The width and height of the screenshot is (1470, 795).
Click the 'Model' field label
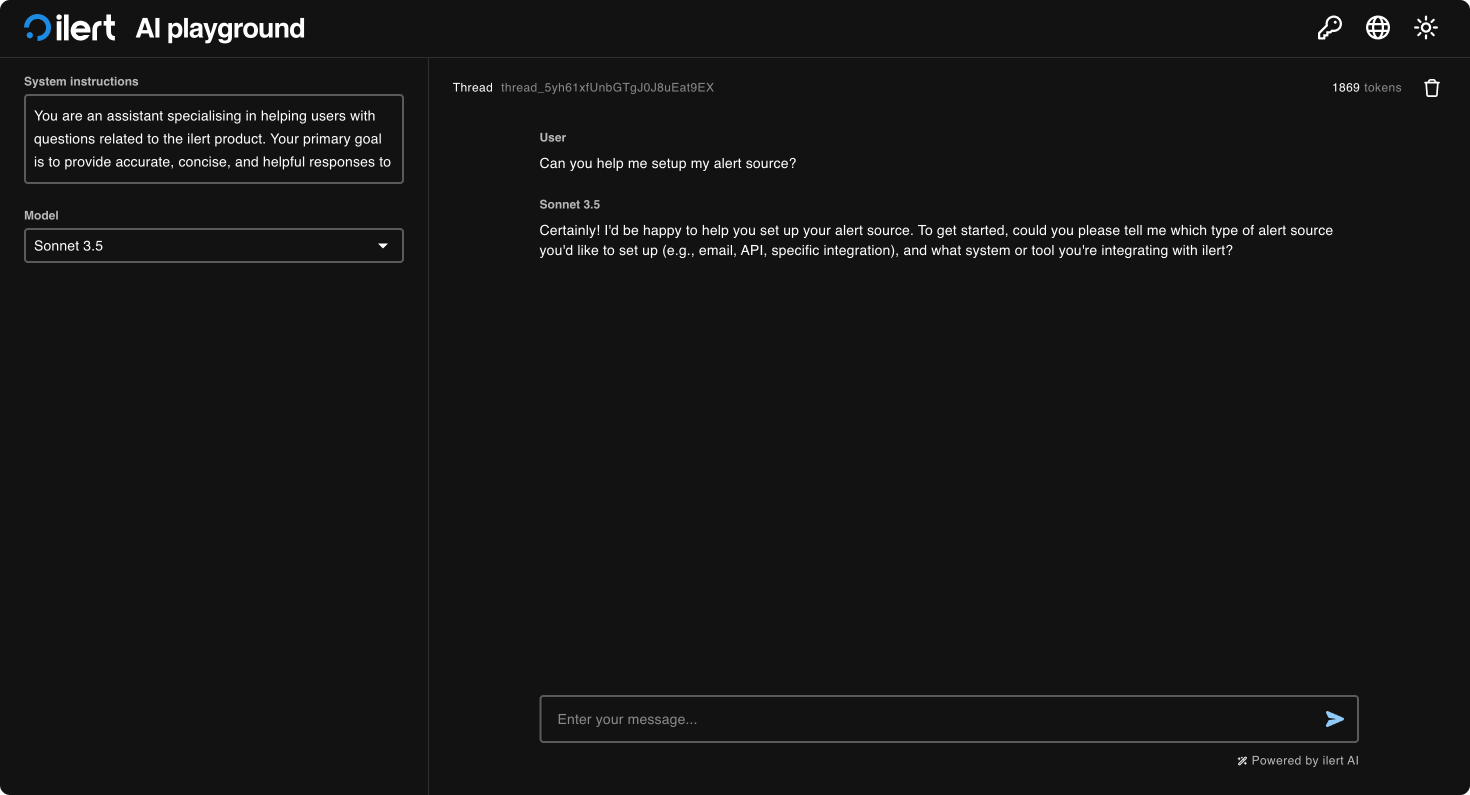pyautogui.click(x=41, y=215)
